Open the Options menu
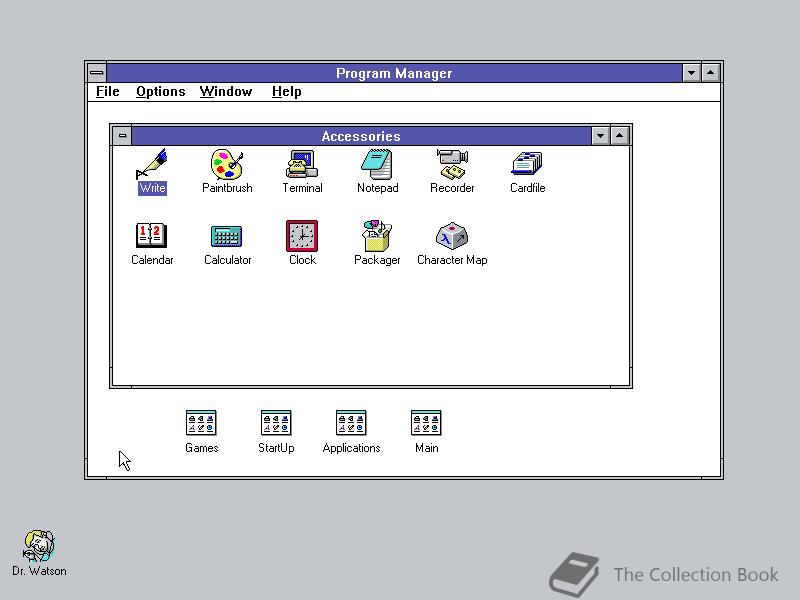Image resolution: width=800 pixels, height=600 pixels. point(160,92)
